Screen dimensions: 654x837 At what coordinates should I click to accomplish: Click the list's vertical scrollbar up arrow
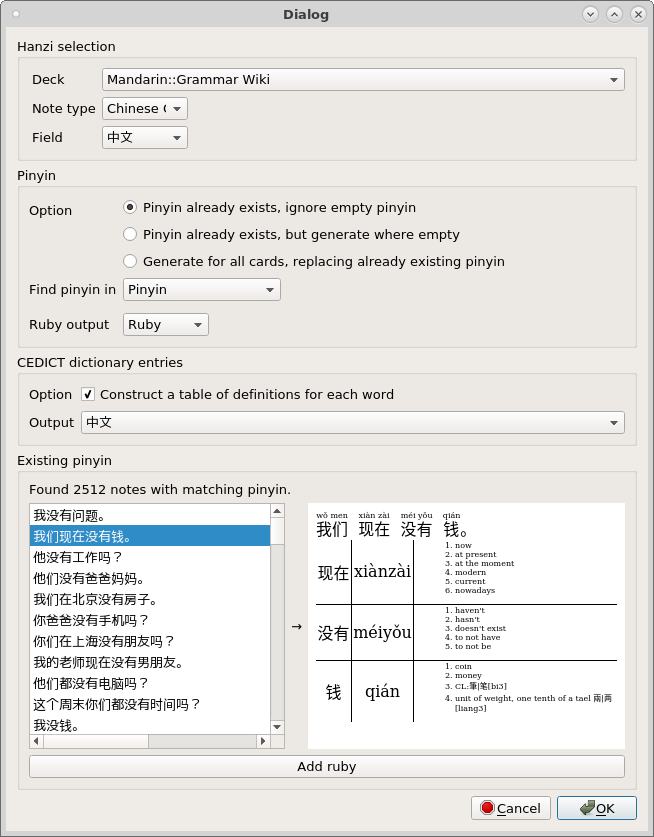277,511
